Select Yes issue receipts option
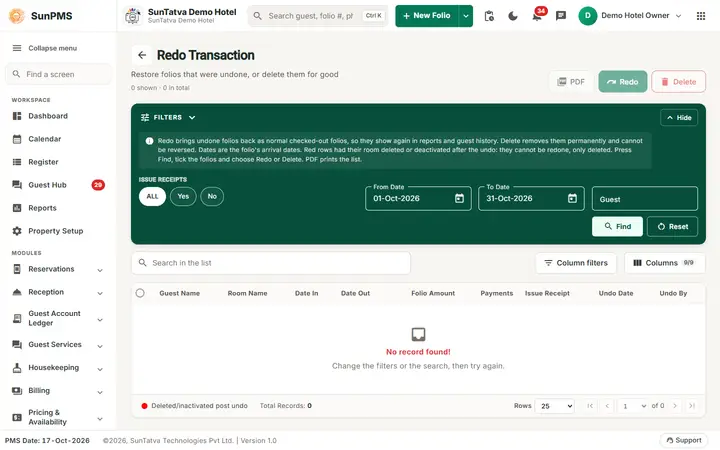The width and height of the screenshot is (720, 450). click(183, 197)
